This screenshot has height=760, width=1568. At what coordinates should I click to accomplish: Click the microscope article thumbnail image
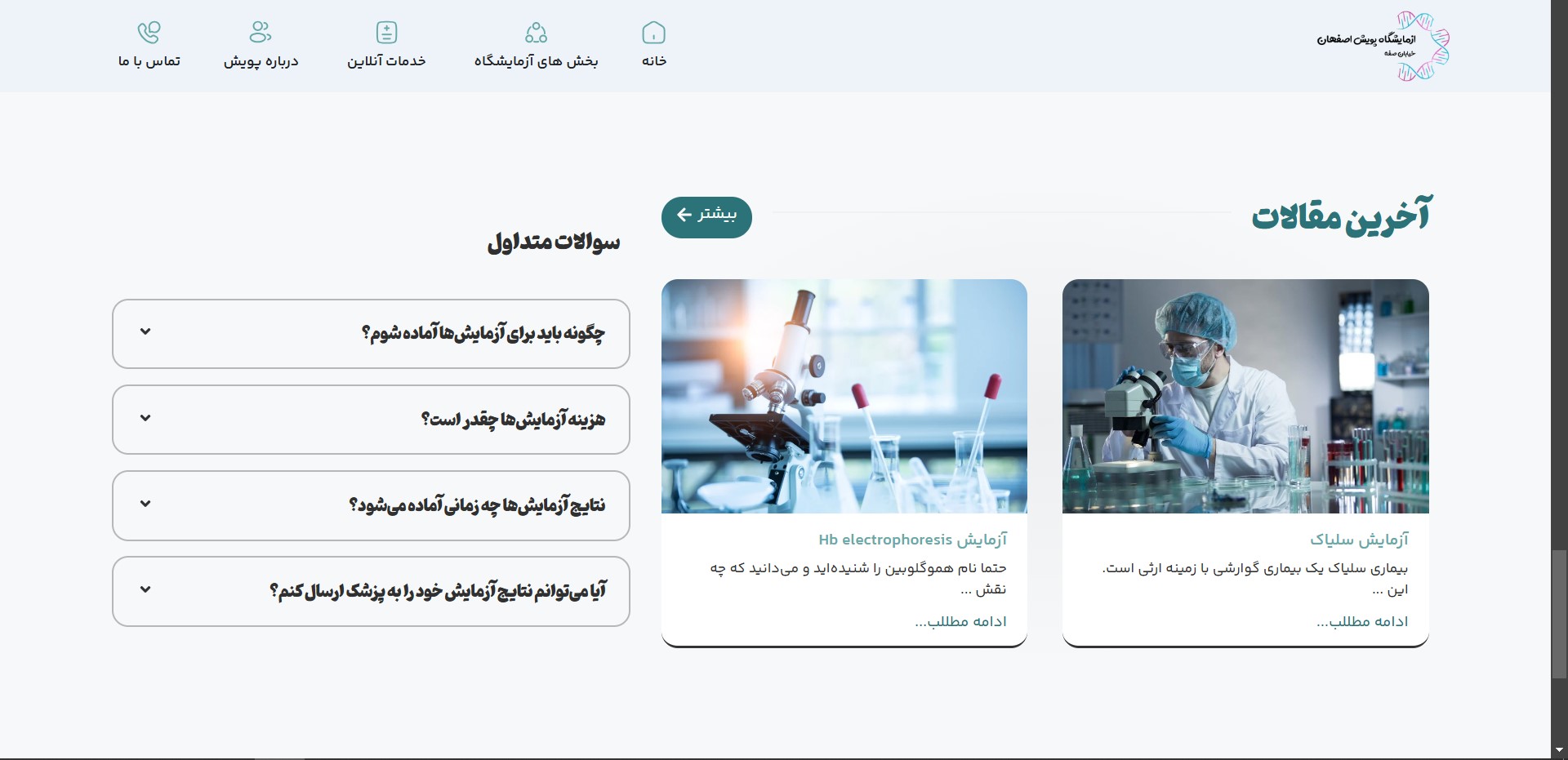pos(844,396)
